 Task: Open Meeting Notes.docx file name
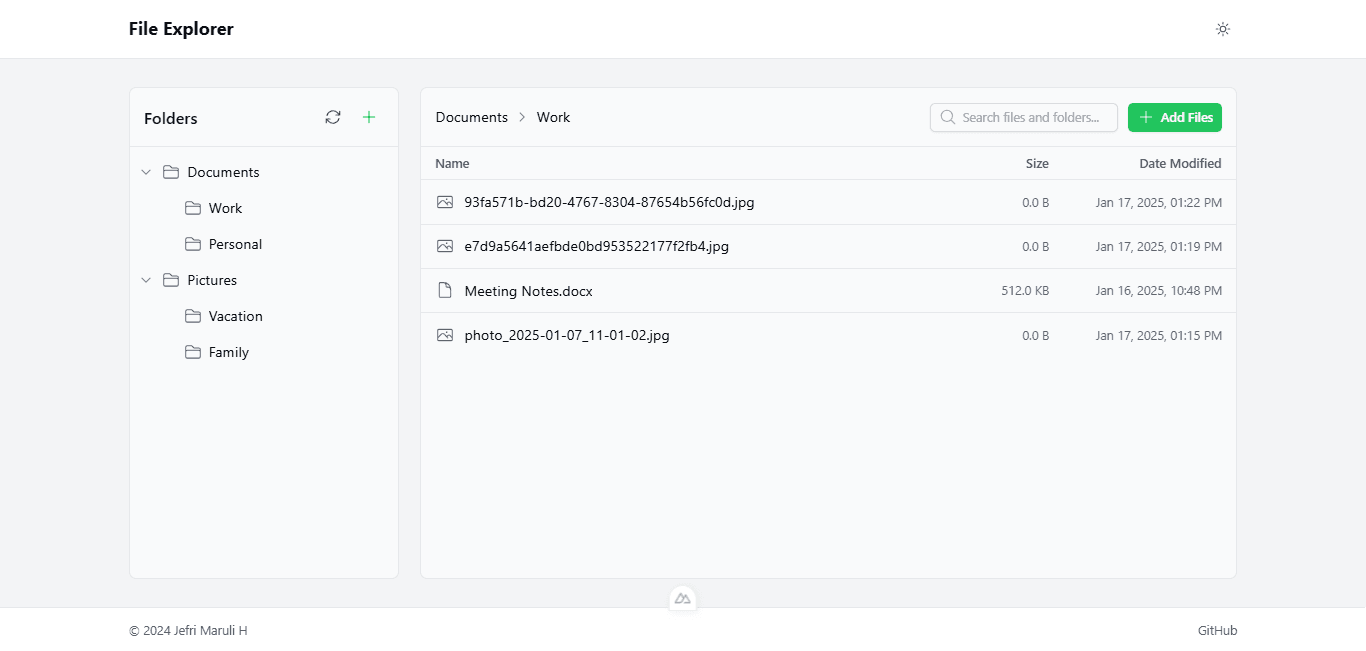[528, 291]
